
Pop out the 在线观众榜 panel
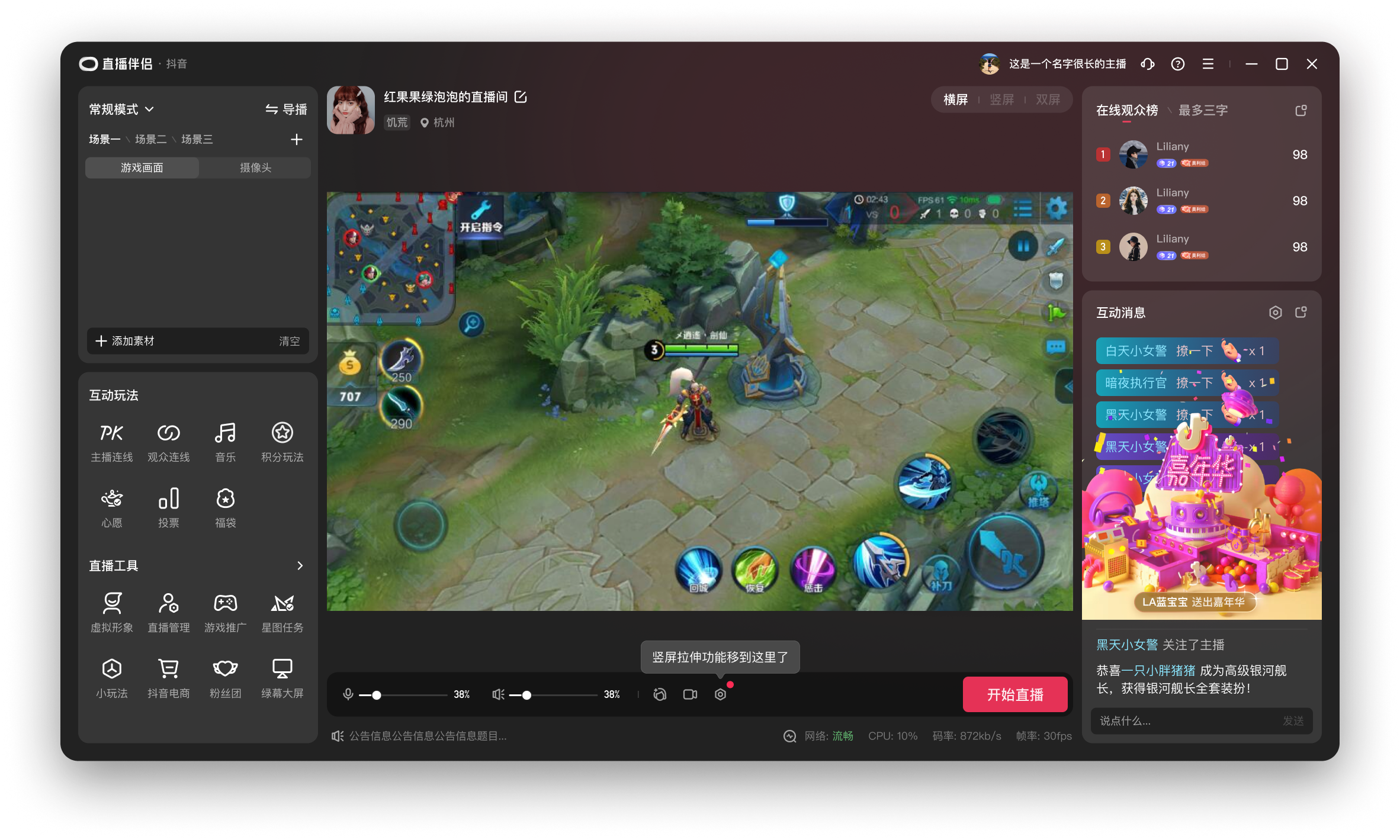1301,111
